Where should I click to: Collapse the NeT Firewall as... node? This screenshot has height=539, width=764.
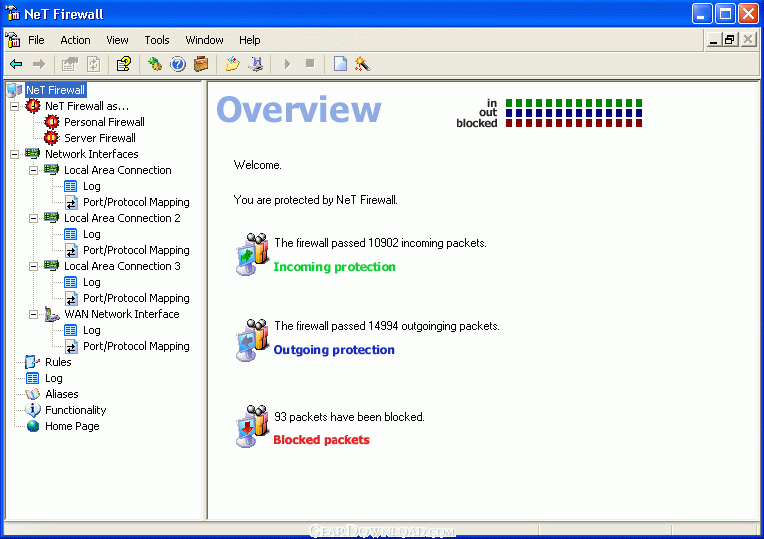[x=15, y=106]
